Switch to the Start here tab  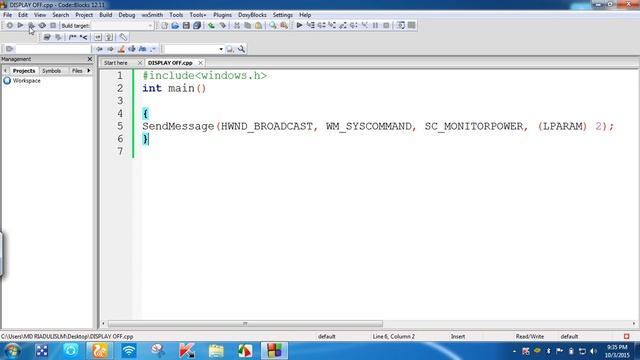pyautogui.click(x=116, y=63)
